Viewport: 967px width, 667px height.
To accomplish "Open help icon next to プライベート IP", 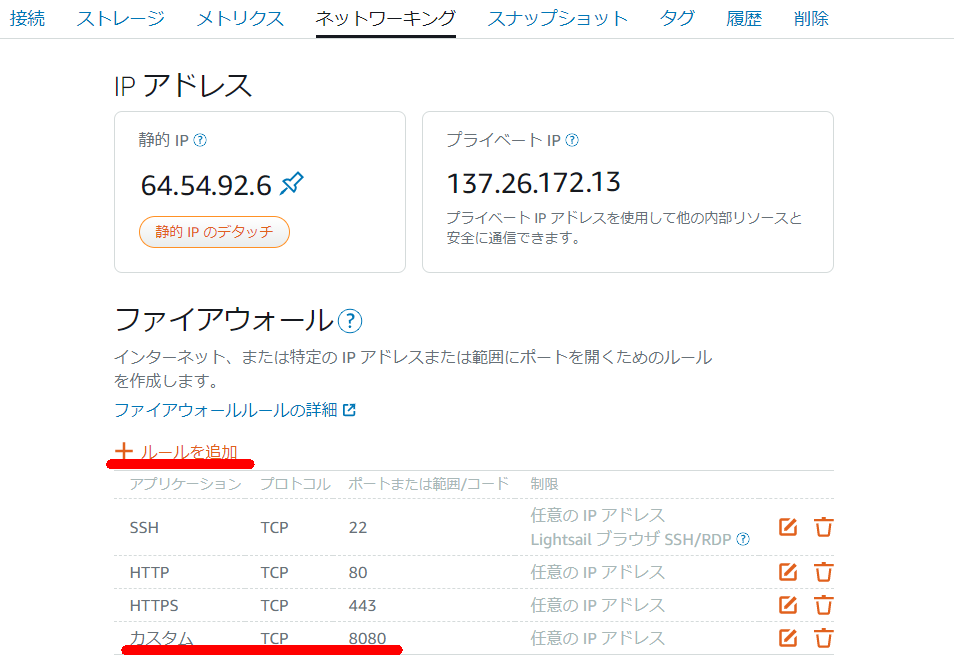I will (x=572, y=140).
